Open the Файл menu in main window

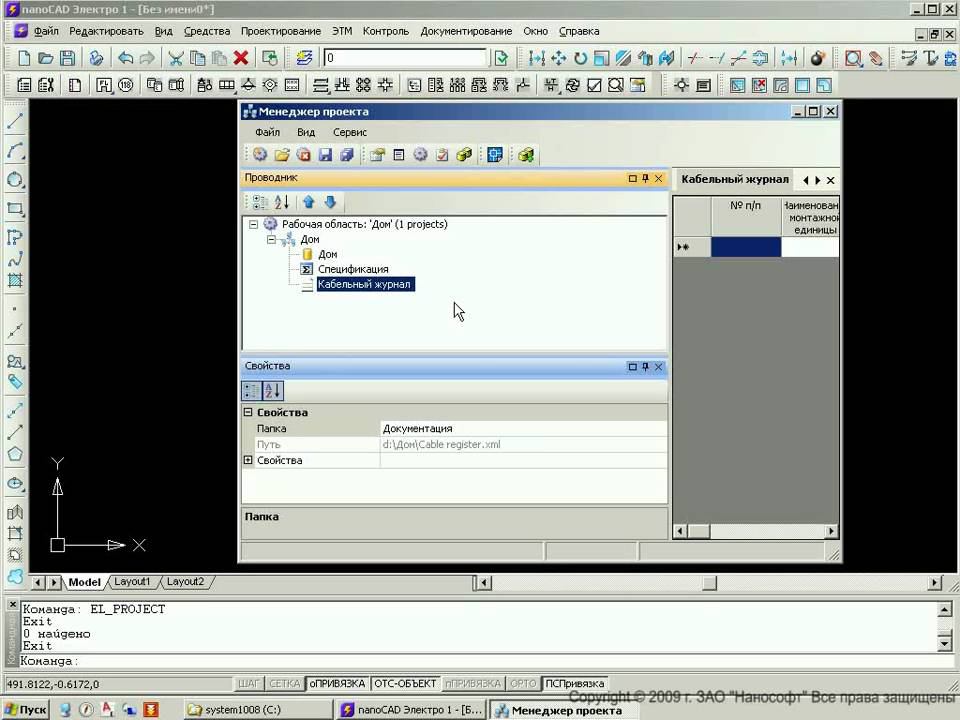point(46,31)
